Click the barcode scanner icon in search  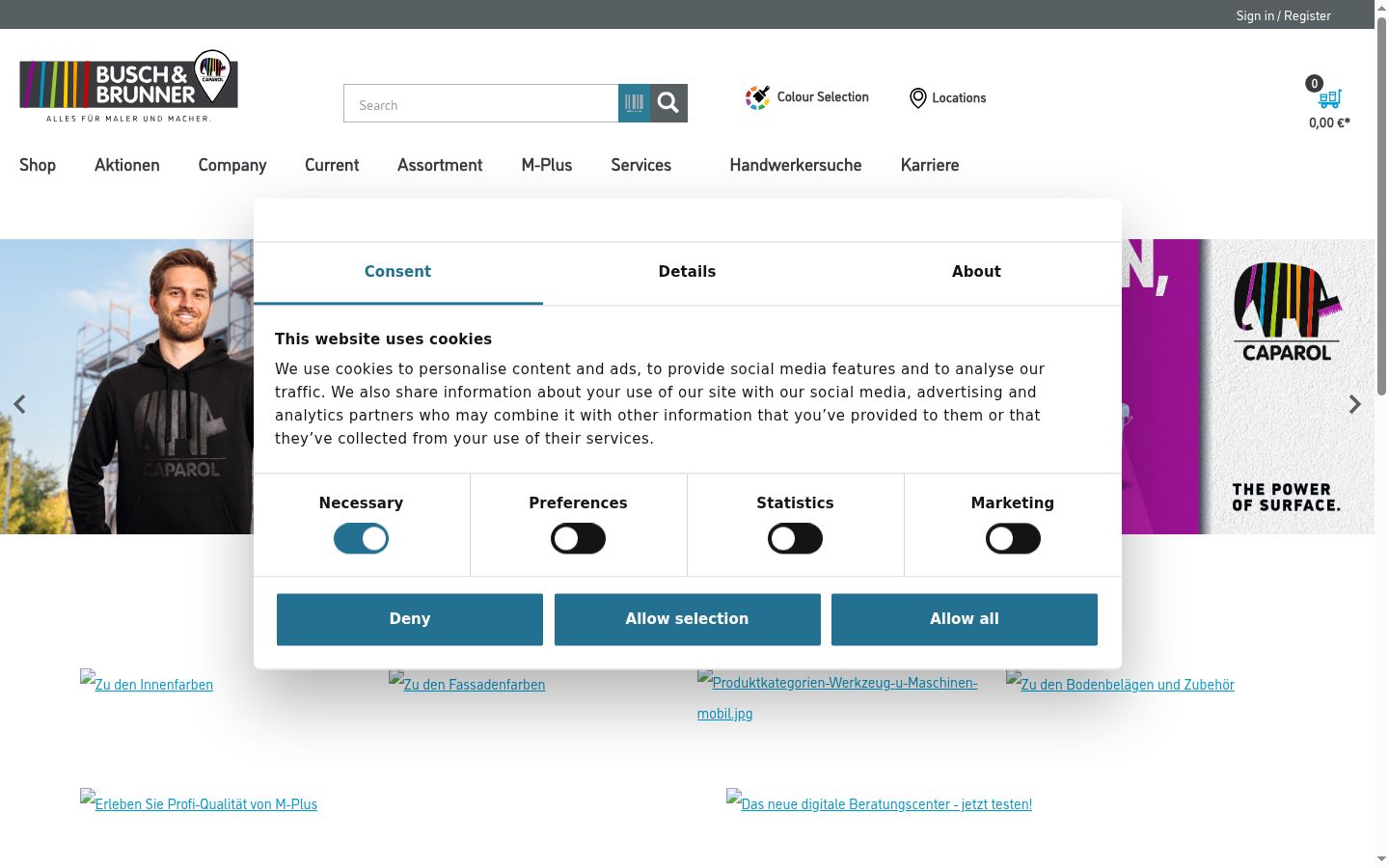tap(634, 103)
